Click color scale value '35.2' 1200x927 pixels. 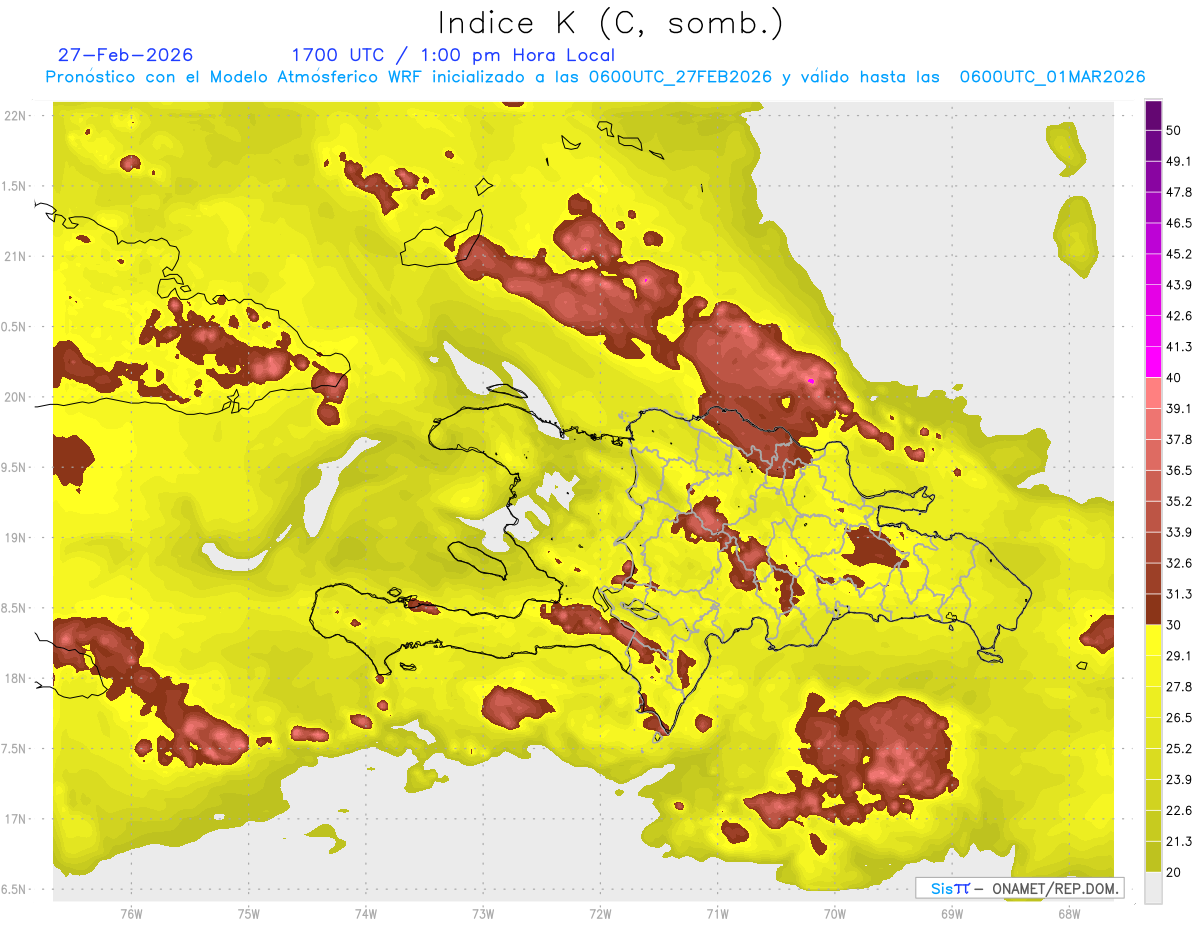1179,501
